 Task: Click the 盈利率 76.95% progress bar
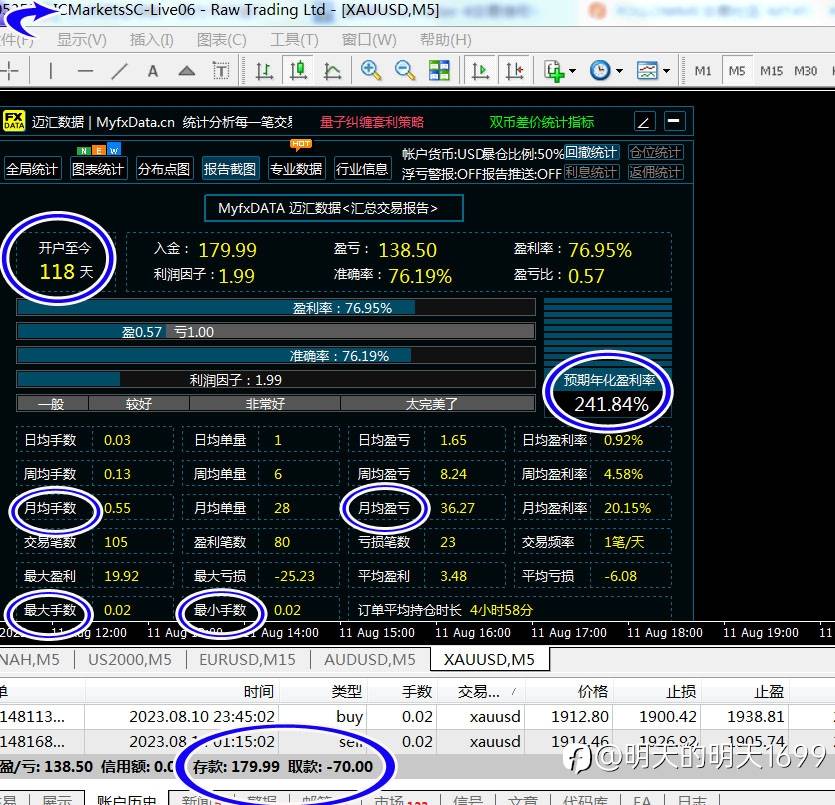[276, 308]
